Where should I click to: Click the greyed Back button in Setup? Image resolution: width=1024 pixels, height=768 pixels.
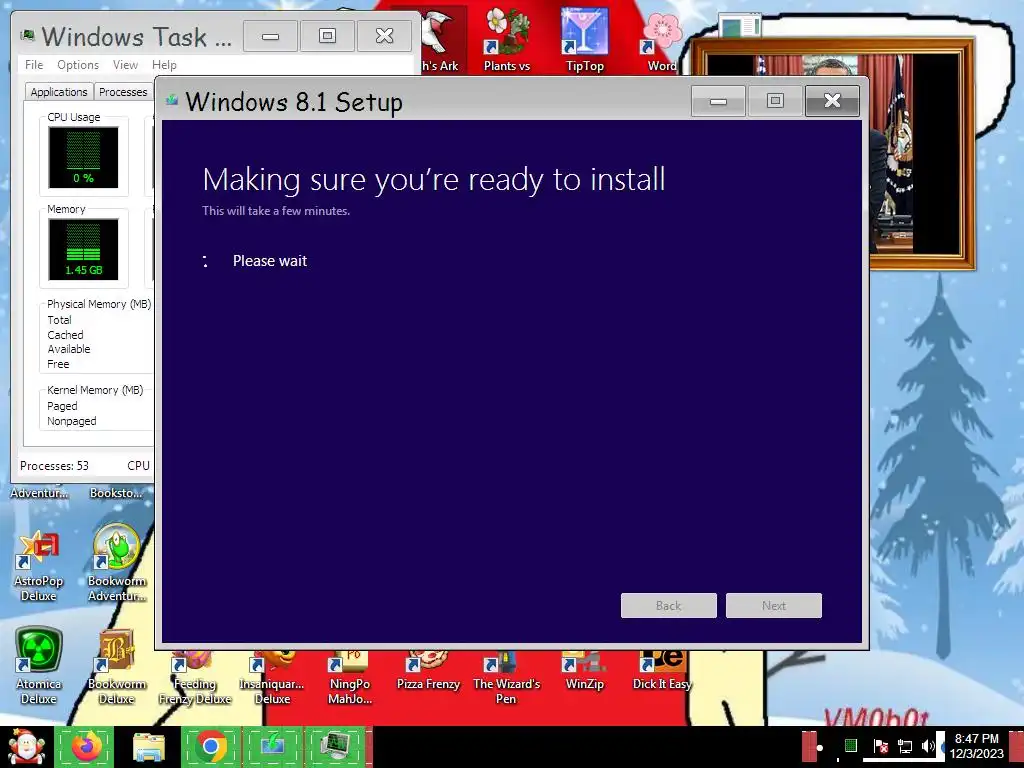[668, 605]
